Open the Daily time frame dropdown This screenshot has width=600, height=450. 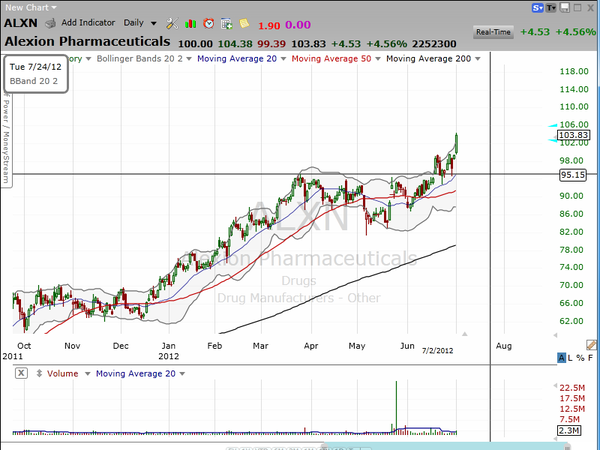[x=140, y=23]
